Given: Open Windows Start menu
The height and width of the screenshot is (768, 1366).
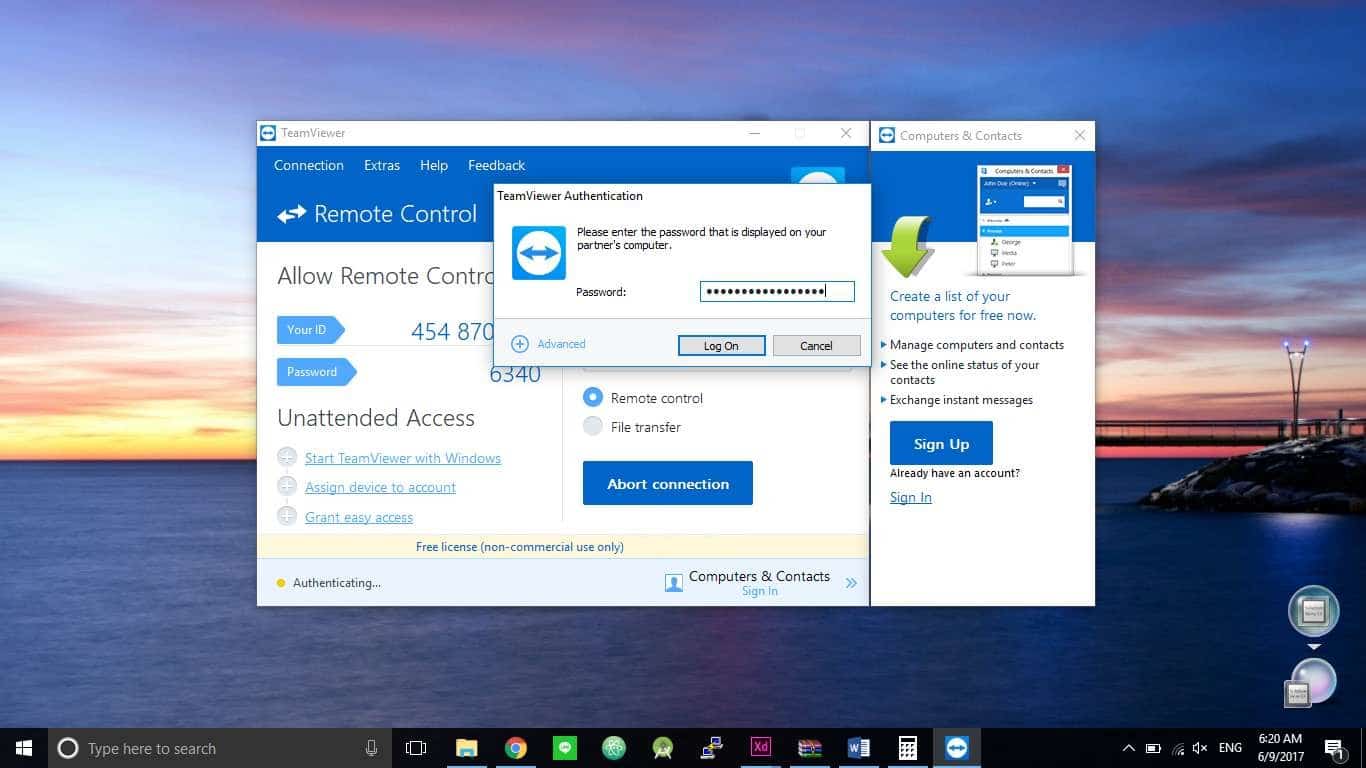Looking at the screenshot, I should point(23,748).
